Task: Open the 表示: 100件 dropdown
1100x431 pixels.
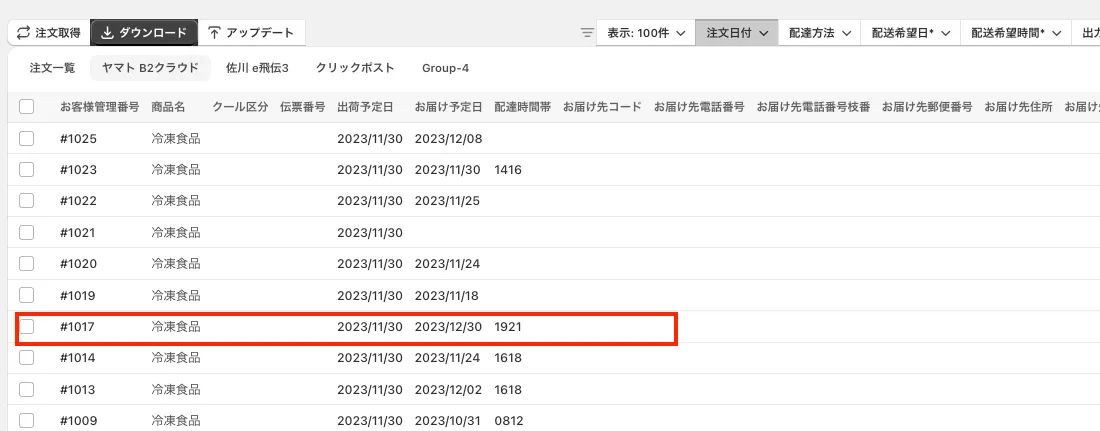Action: (645, 33)
